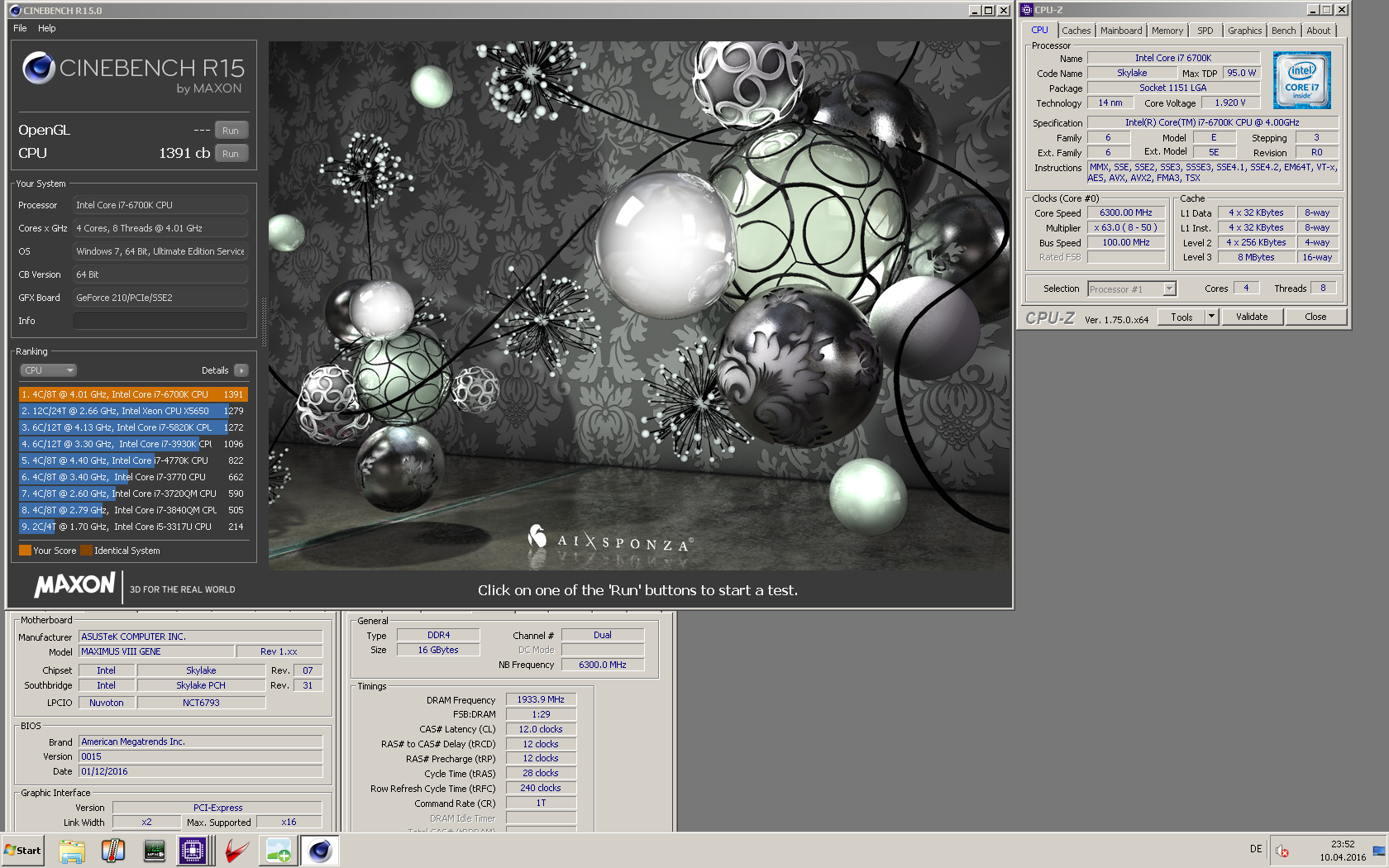Switch to the Memory tab
This screenshot has height=868, width=1389.
point(1167,31)
